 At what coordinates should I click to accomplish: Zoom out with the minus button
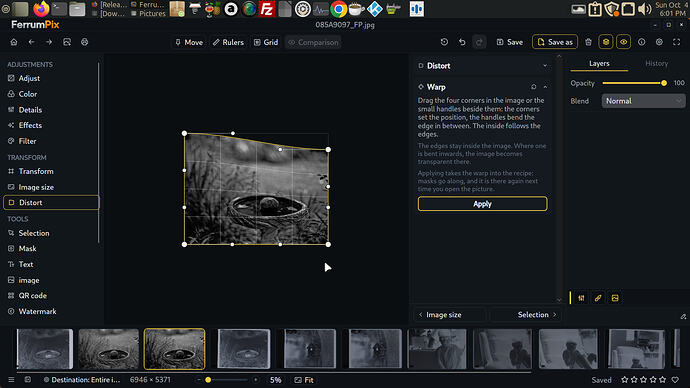point(198,380)
